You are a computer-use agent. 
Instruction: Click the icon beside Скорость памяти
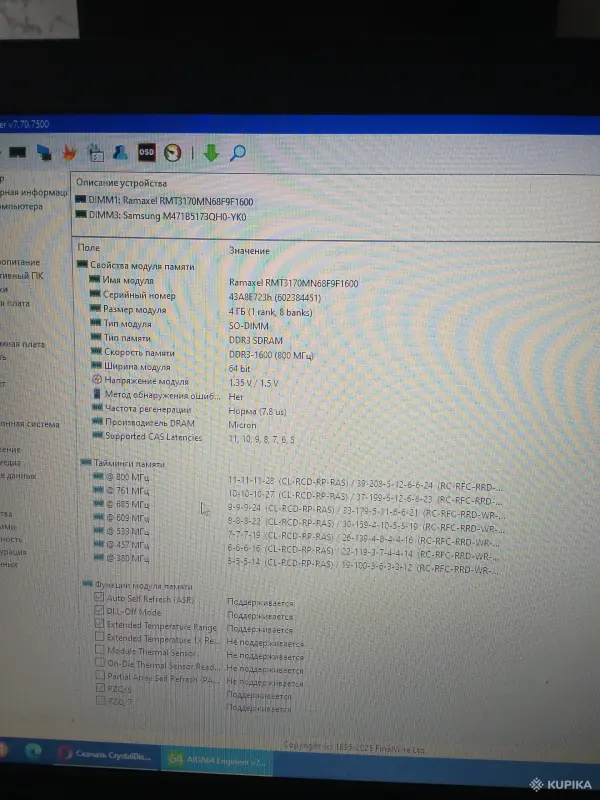coord(97,351)
